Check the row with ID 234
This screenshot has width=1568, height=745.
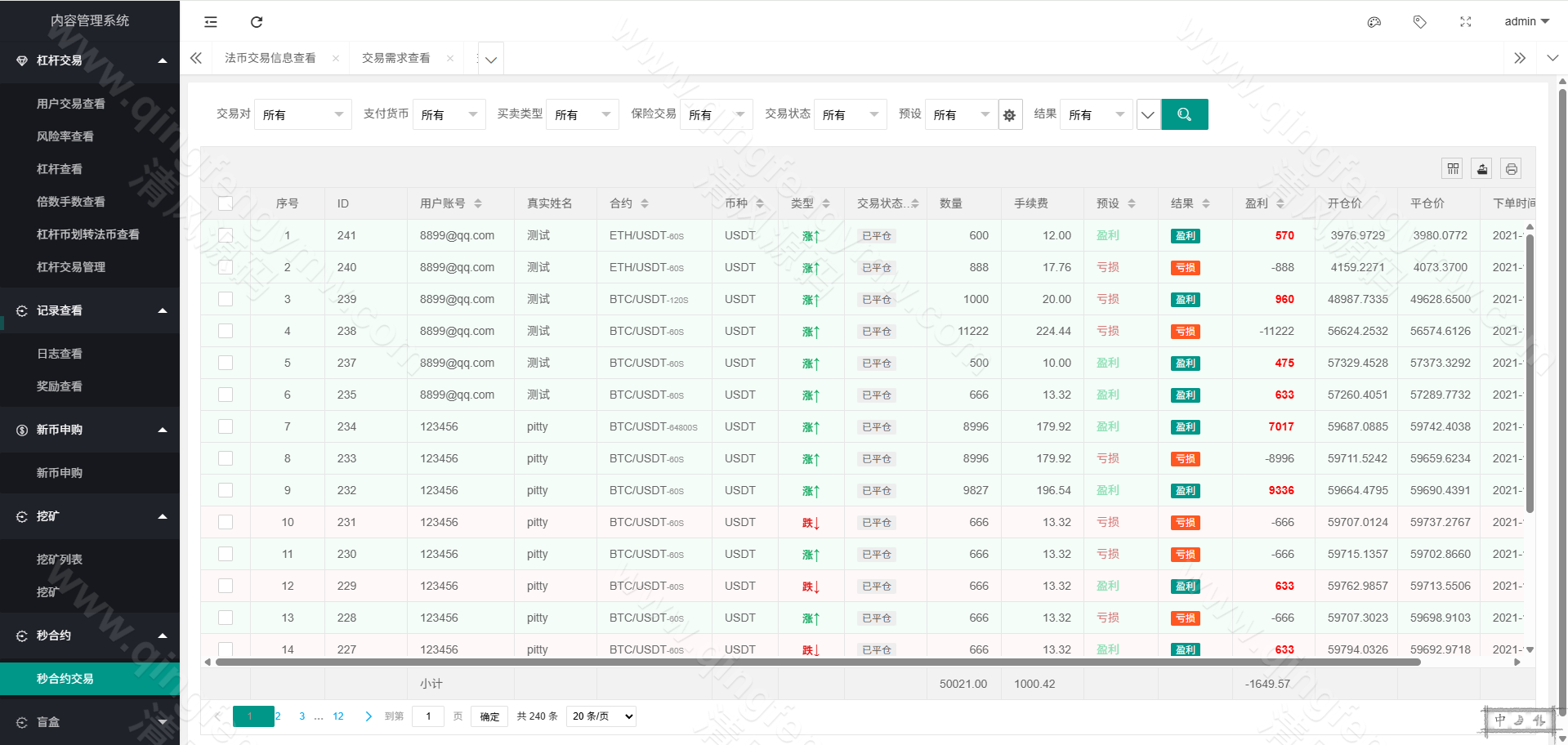pyautogui.click(x=226, y=426)
